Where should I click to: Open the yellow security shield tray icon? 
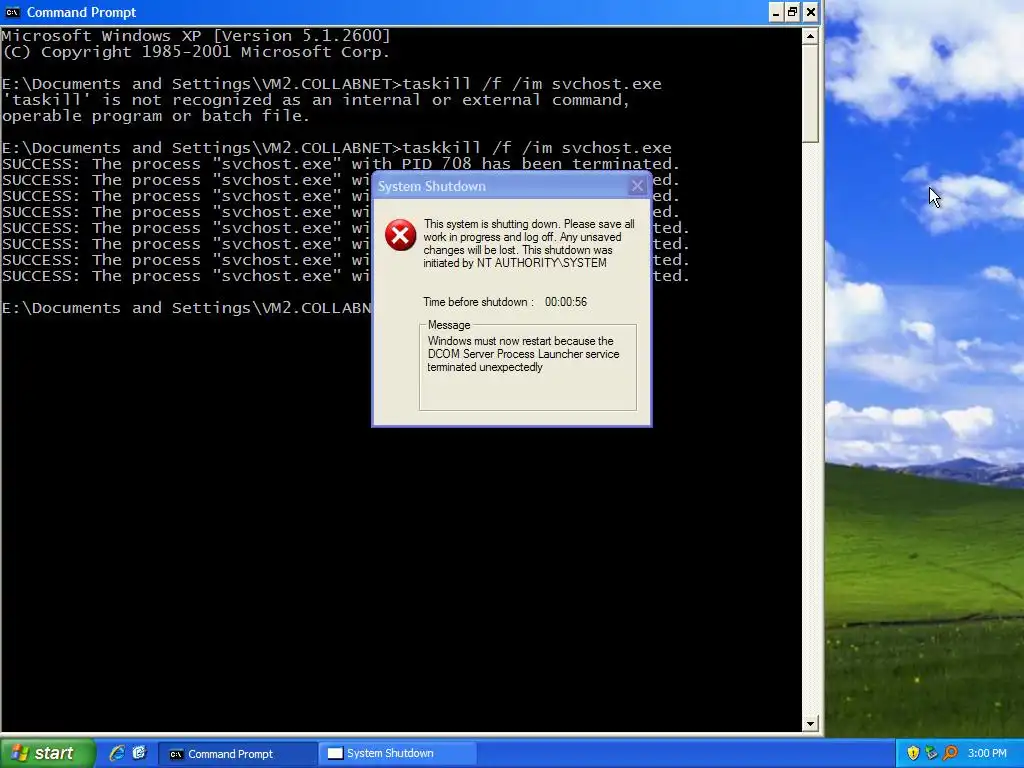(x=913, y=753)
